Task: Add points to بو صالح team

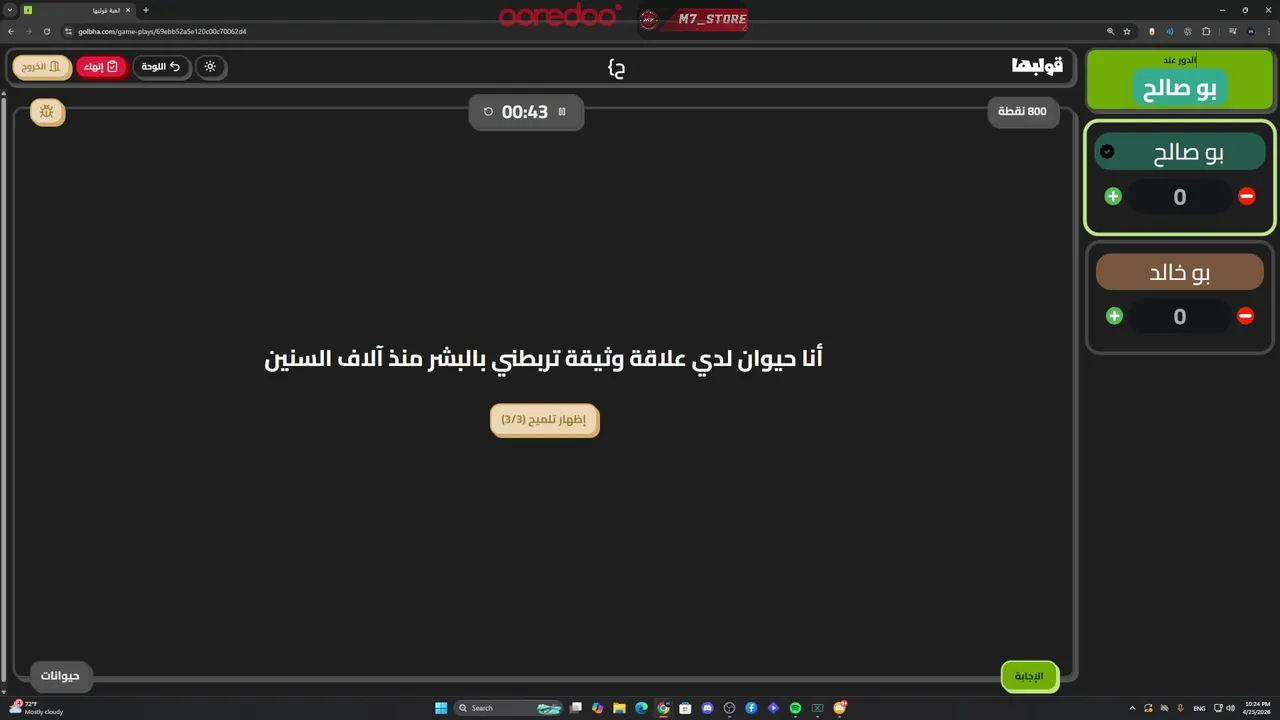Action: [1113, 196]
